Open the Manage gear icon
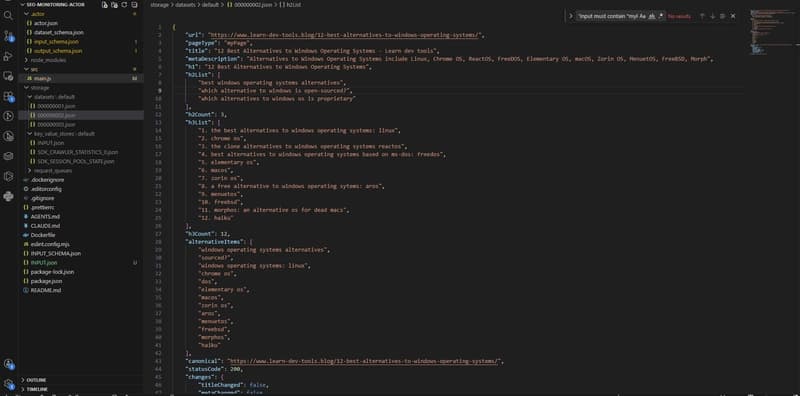 click(8, 384)
